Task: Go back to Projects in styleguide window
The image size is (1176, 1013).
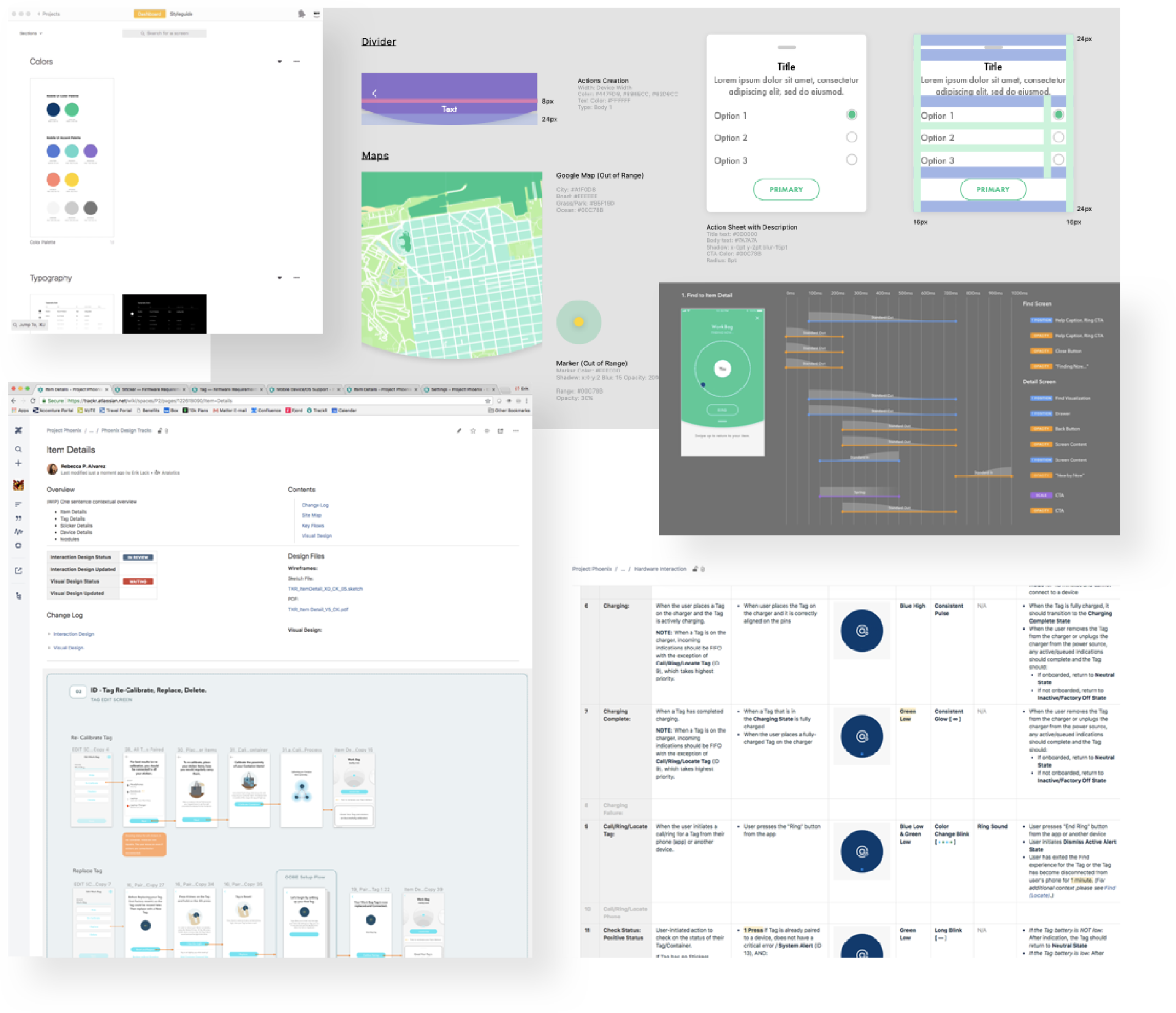Action: point(49,14)
